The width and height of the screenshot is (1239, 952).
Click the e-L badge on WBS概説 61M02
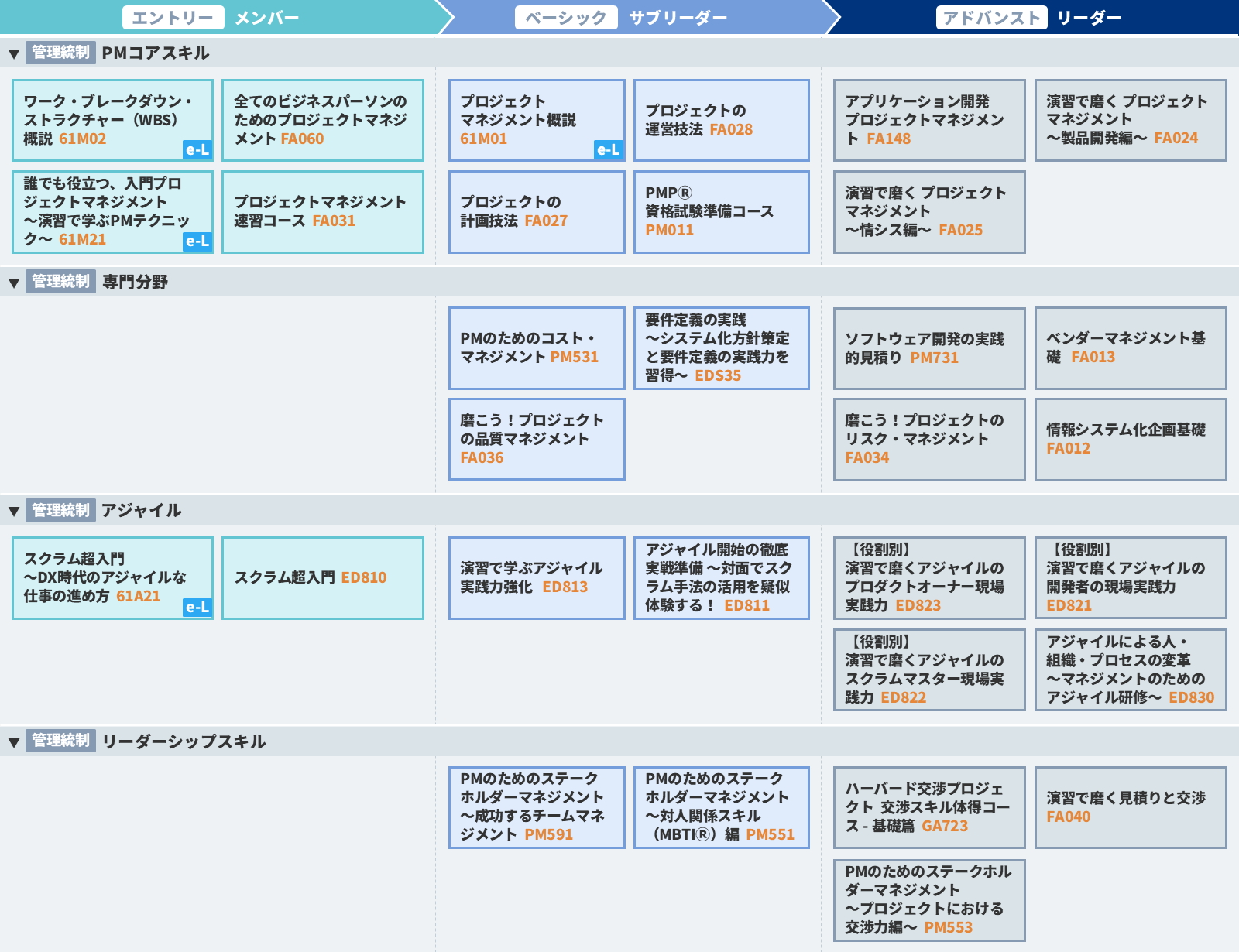[197, 149]
